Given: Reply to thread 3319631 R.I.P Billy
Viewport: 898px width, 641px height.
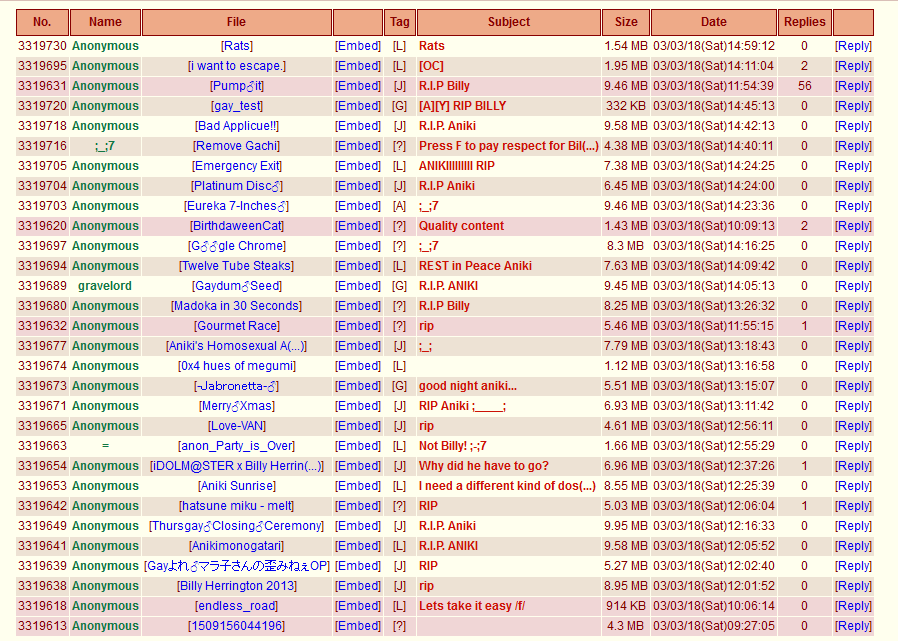Looking at the screenshot, I should tap(853, 86).
